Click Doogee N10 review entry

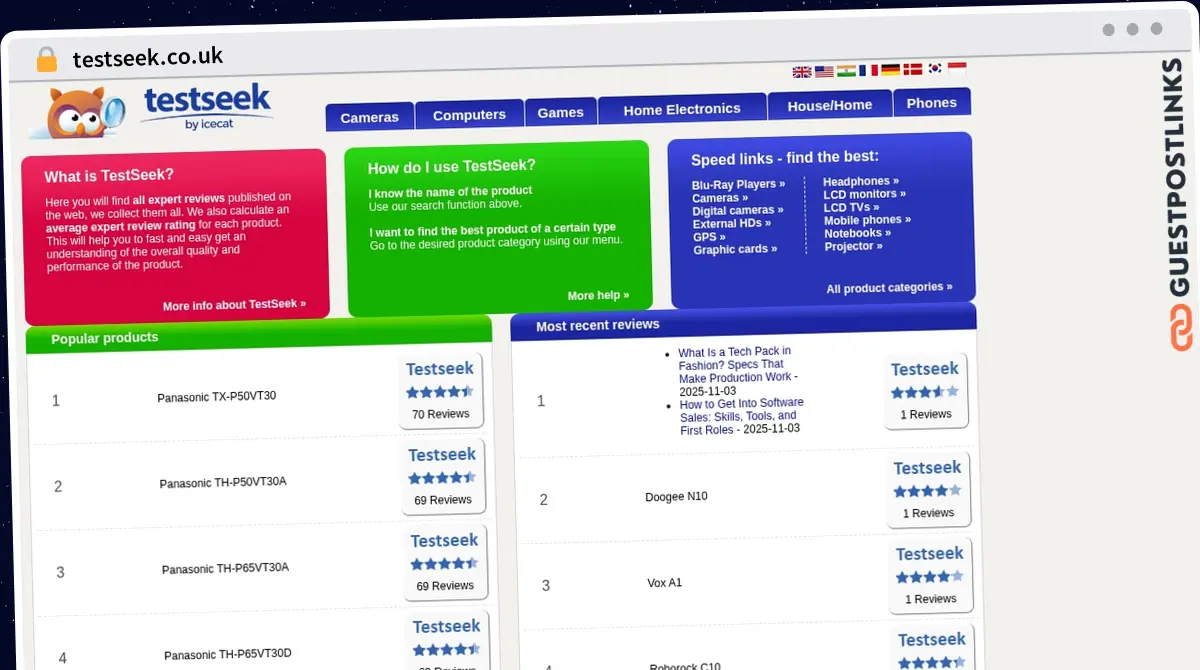676,496
